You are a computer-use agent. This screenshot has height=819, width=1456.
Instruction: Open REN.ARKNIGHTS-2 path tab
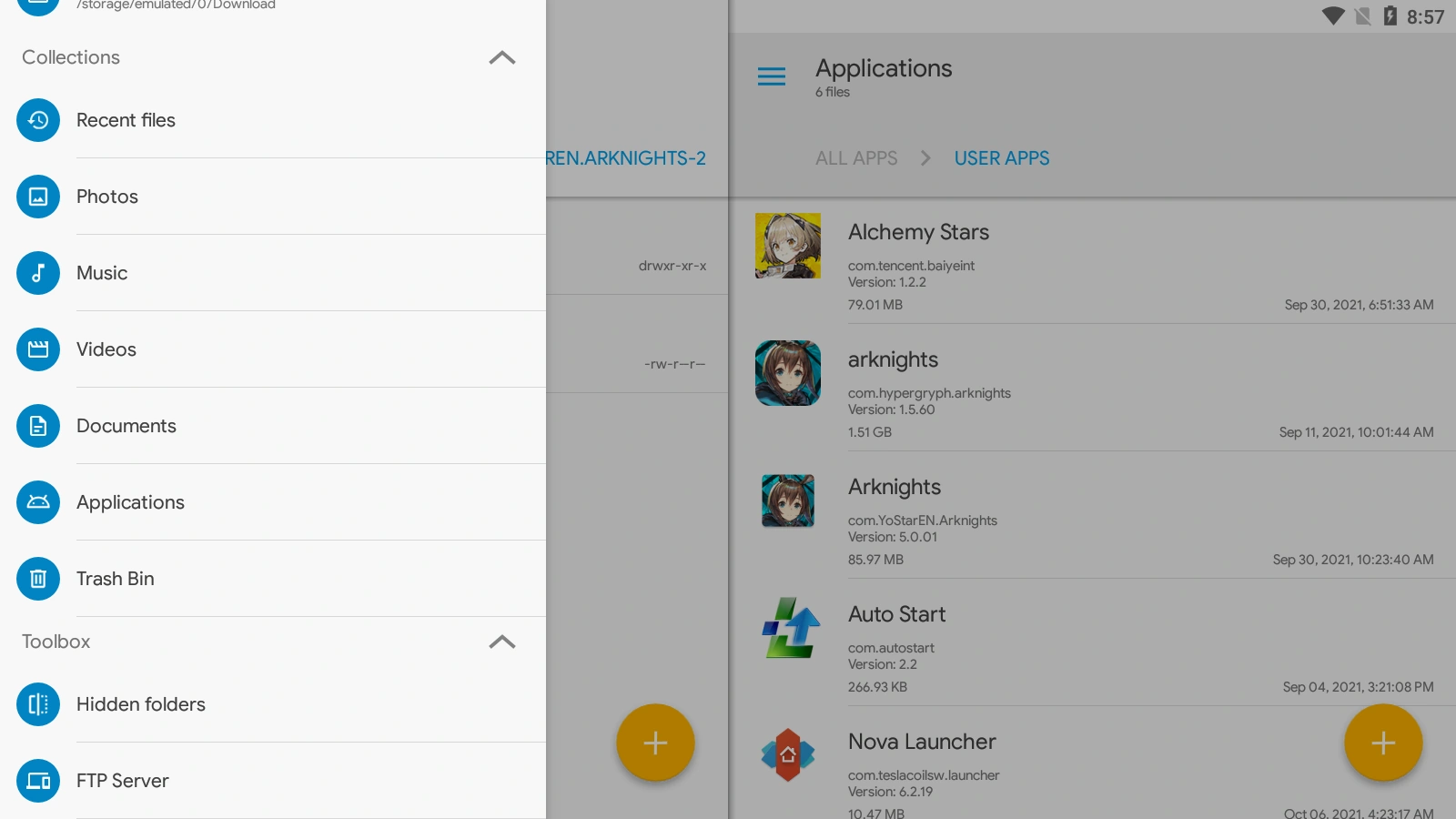626,158
